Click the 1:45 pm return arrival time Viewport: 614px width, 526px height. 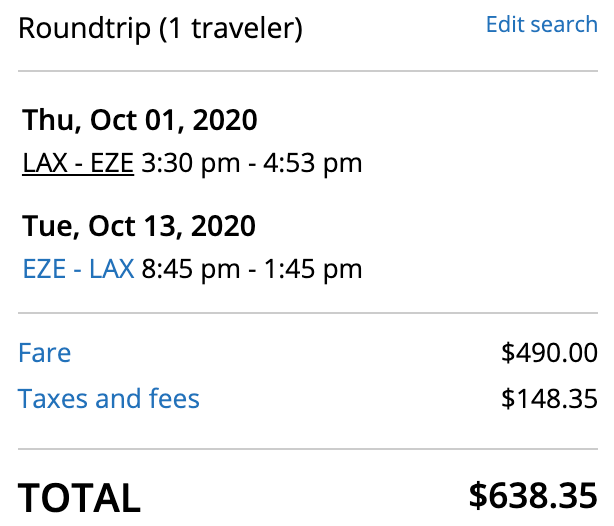coord(313,269)
